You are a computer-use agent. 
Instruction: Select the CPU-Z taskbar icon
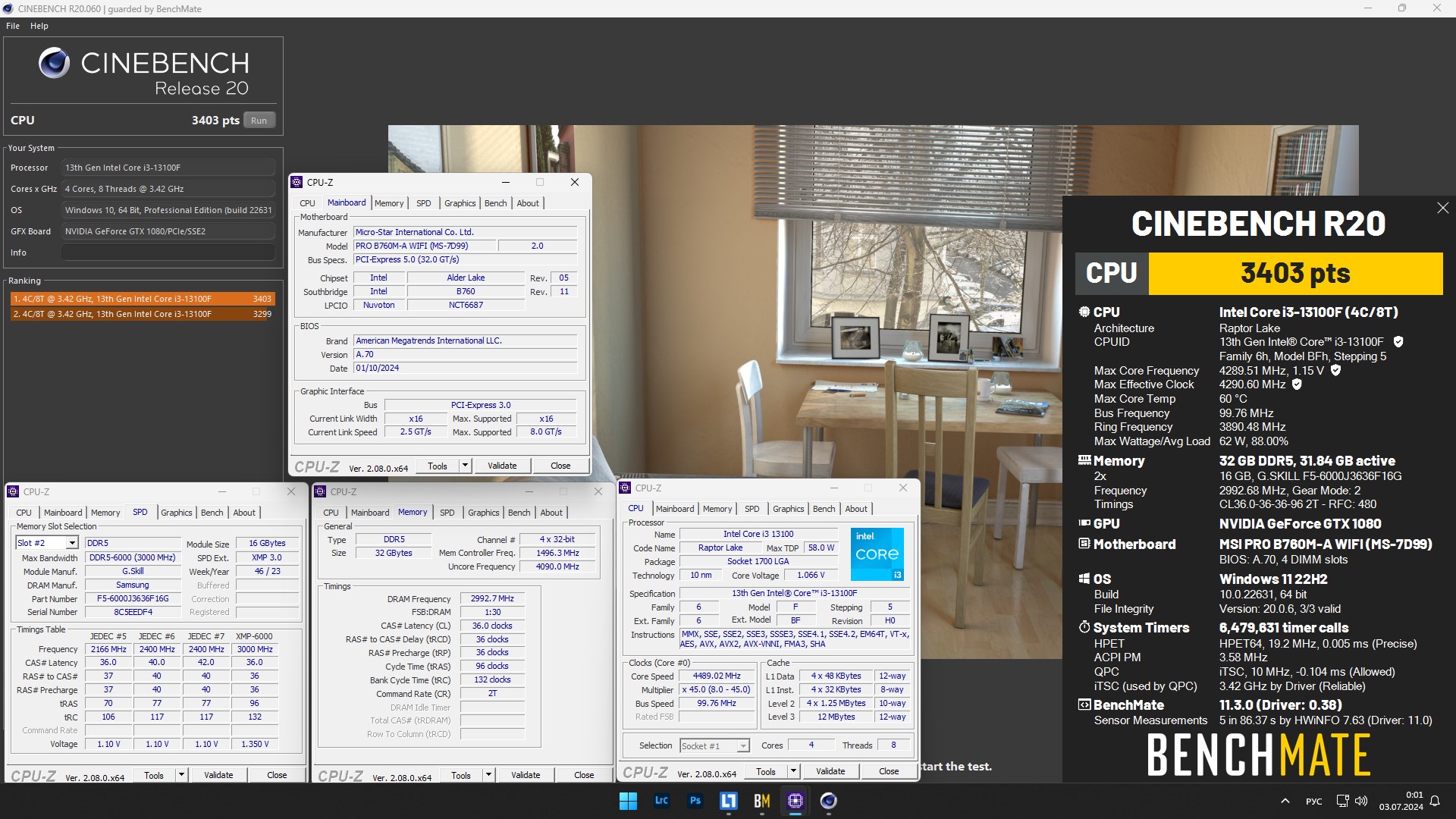click(x=795, y=801)
